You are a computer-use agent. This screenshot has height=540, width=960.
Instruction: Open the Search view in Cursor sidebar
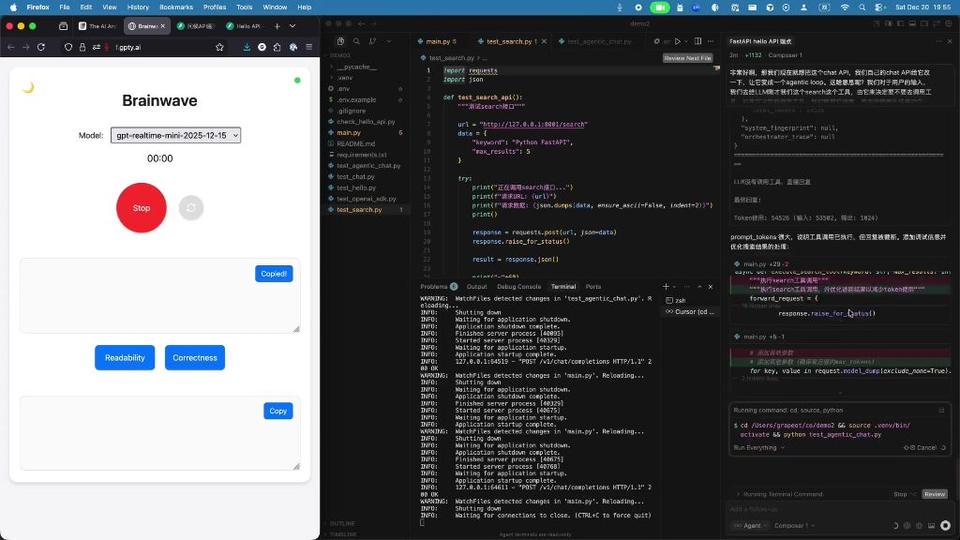[x=356, y=41]
